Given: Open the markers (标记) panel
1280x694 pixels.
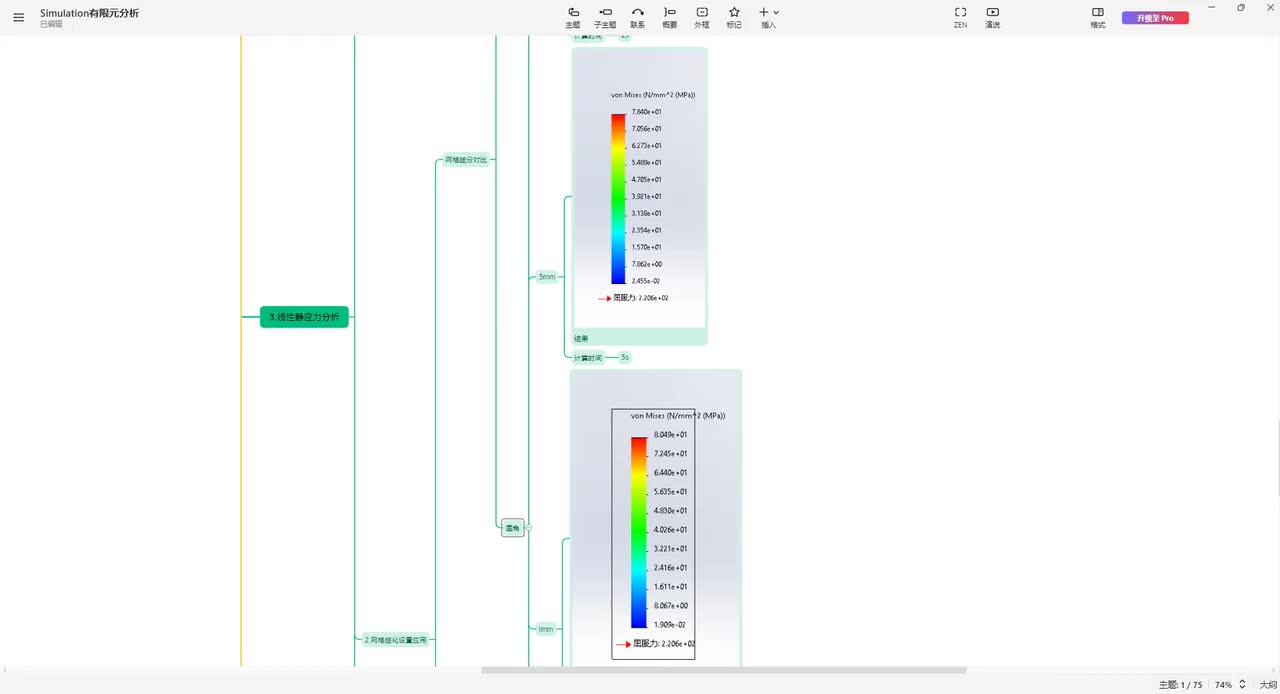Looking at the screenshot, I should point(734,17).
